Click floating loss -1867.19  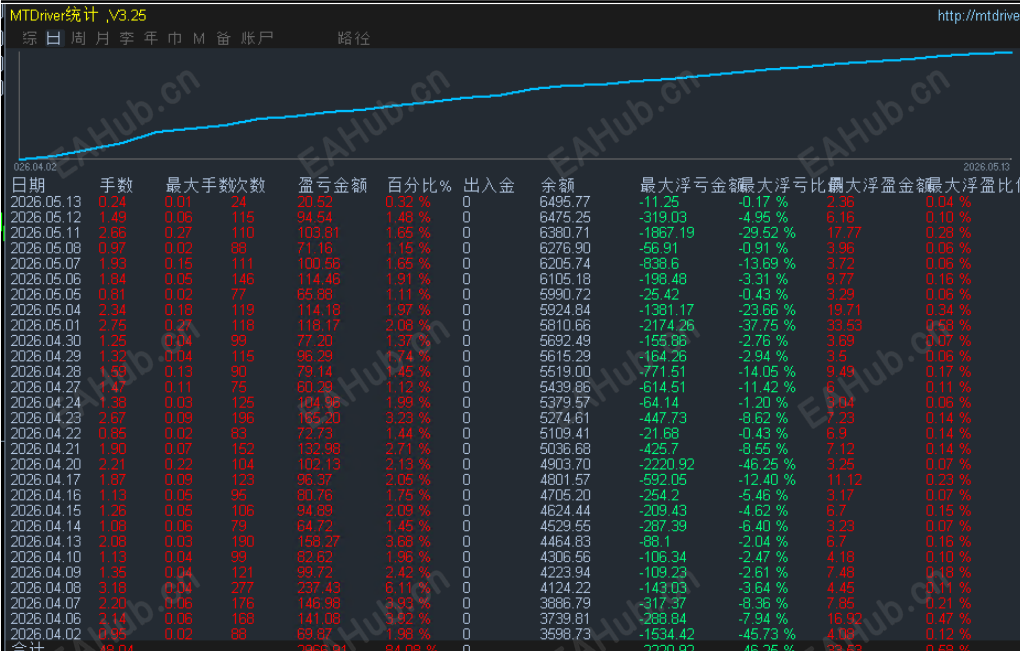pyautogui.click(x=667, y=233)
